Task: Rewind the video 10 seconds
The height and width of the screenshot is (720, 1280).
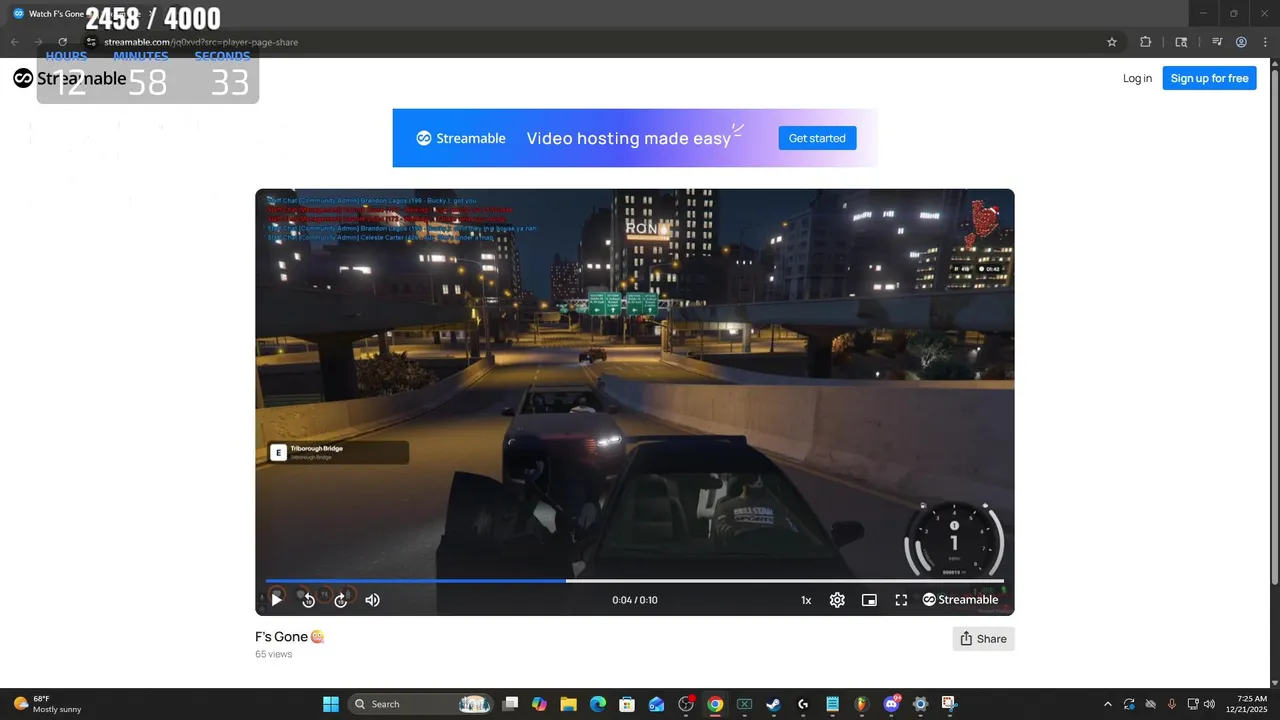Action: pos(309,600)
